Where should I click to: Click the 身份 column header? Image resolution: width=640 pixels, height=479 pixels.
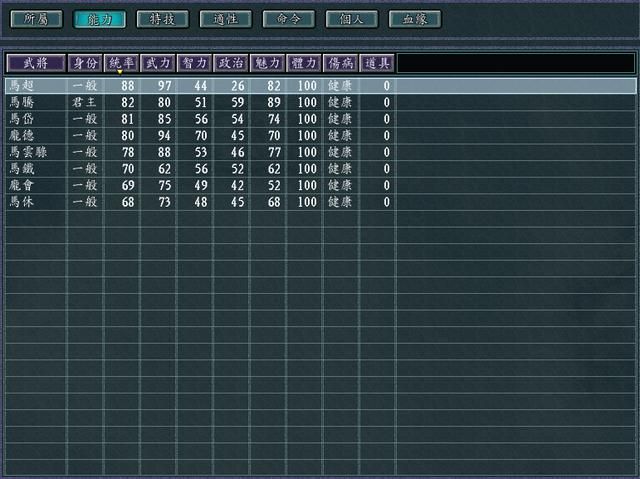coord(85,63)
